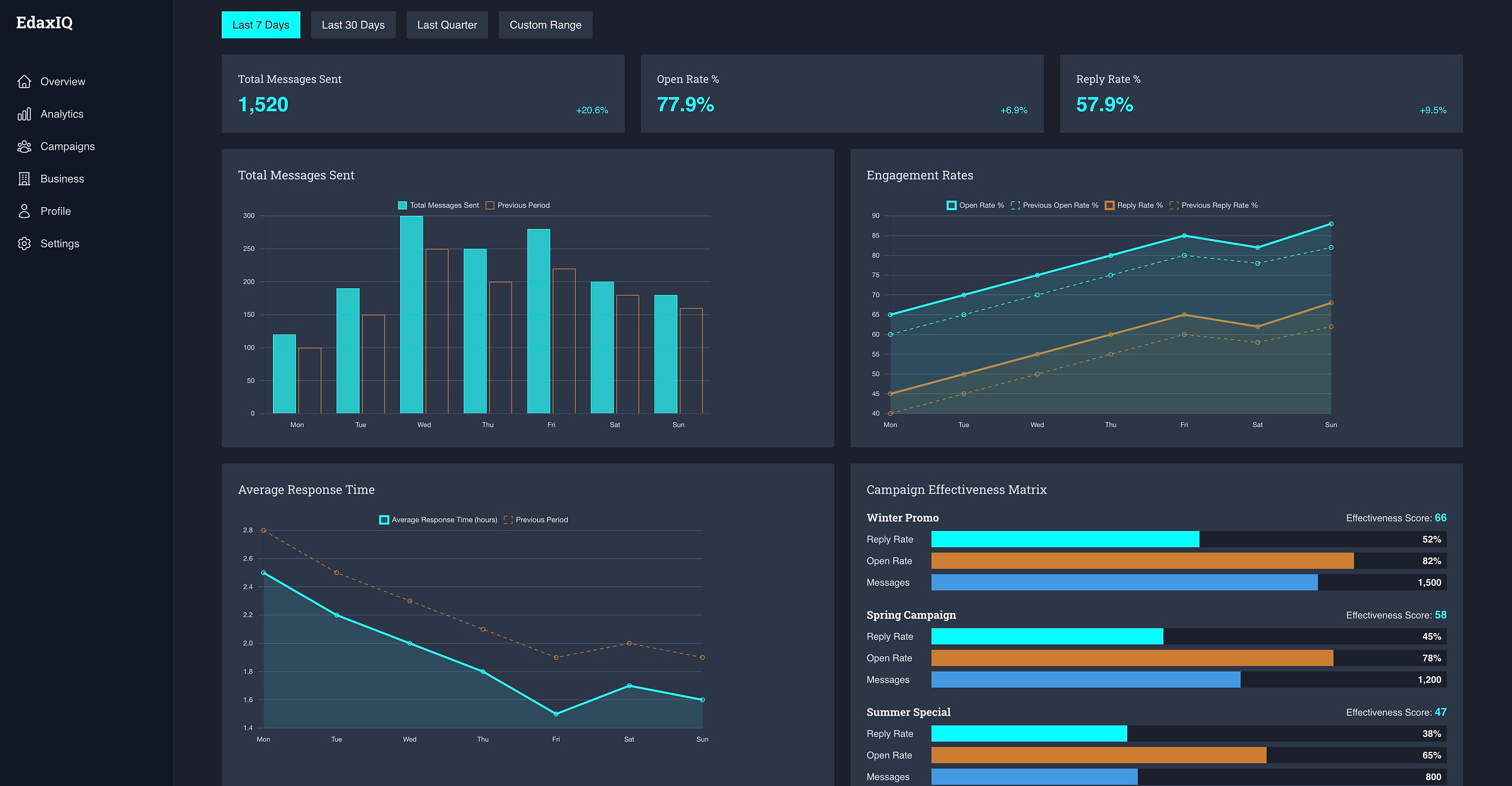Click the Wed cyan bar in messages chart
The image size is (1512, 786).
[x=412, y=315]
